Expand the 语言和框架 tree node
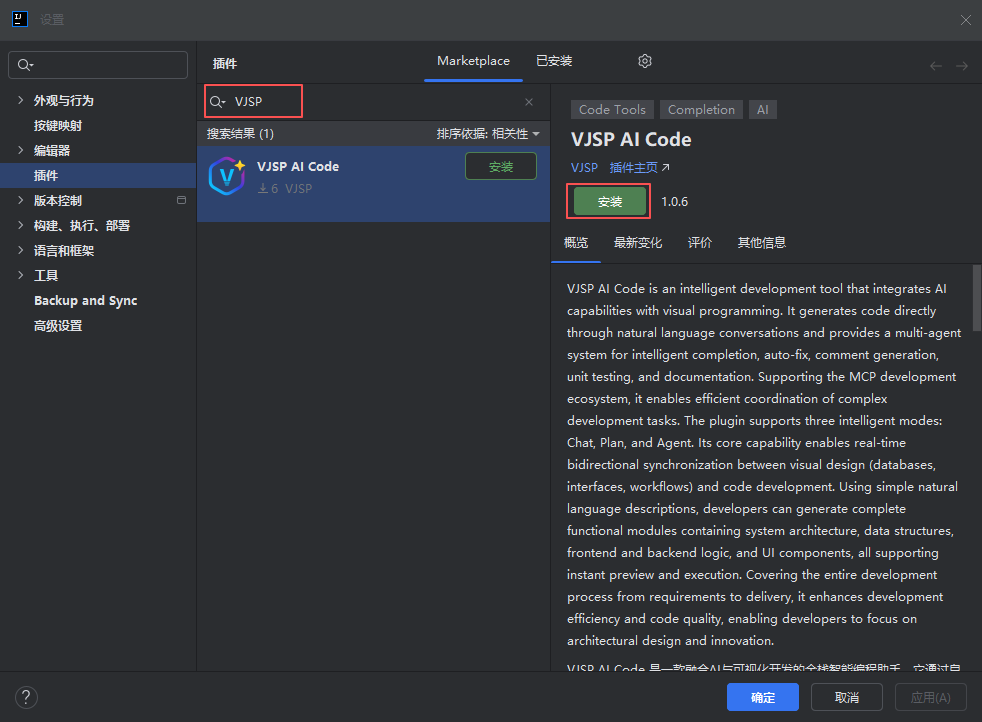 click(x=21, y=250)
